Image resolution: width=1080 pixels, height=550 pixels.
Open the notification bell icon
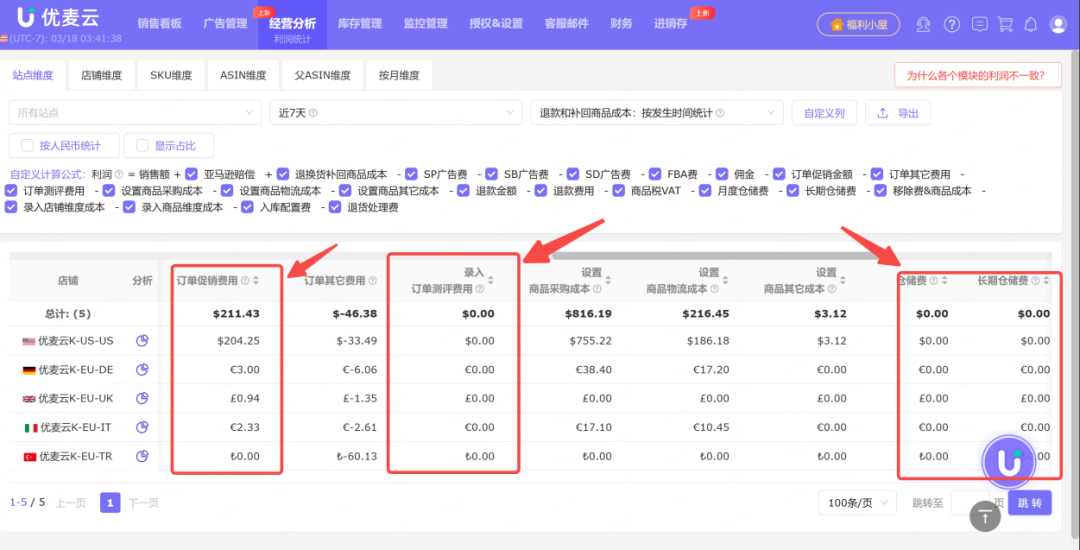(x=1030, y=24)
